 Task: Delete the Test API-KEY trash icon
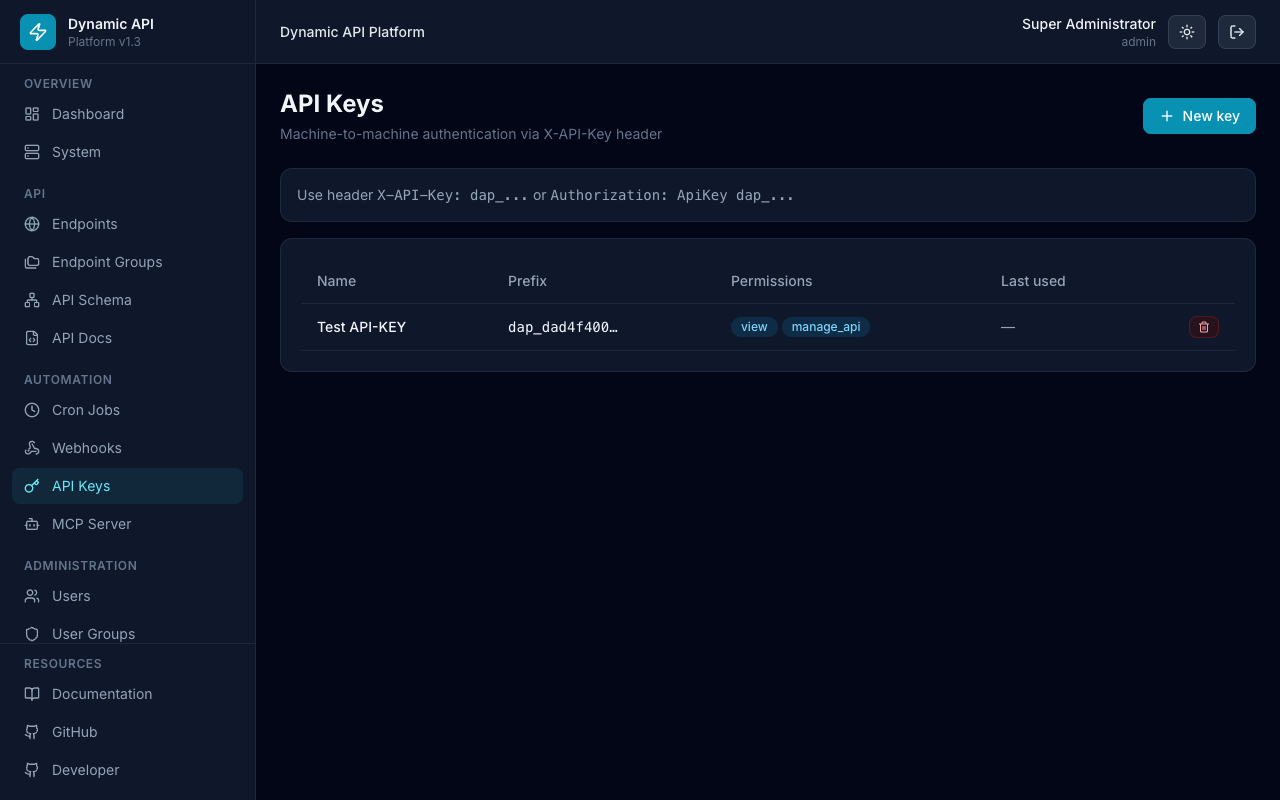1204,327
